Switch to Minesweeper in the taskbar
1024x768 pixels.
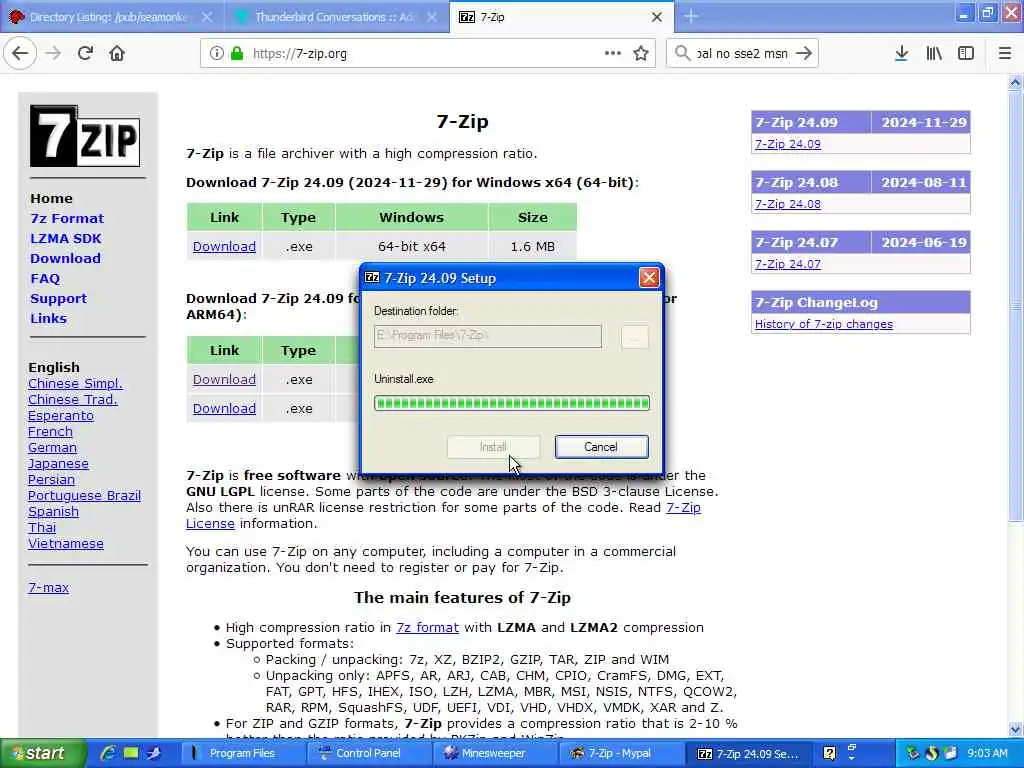(494, 753)
